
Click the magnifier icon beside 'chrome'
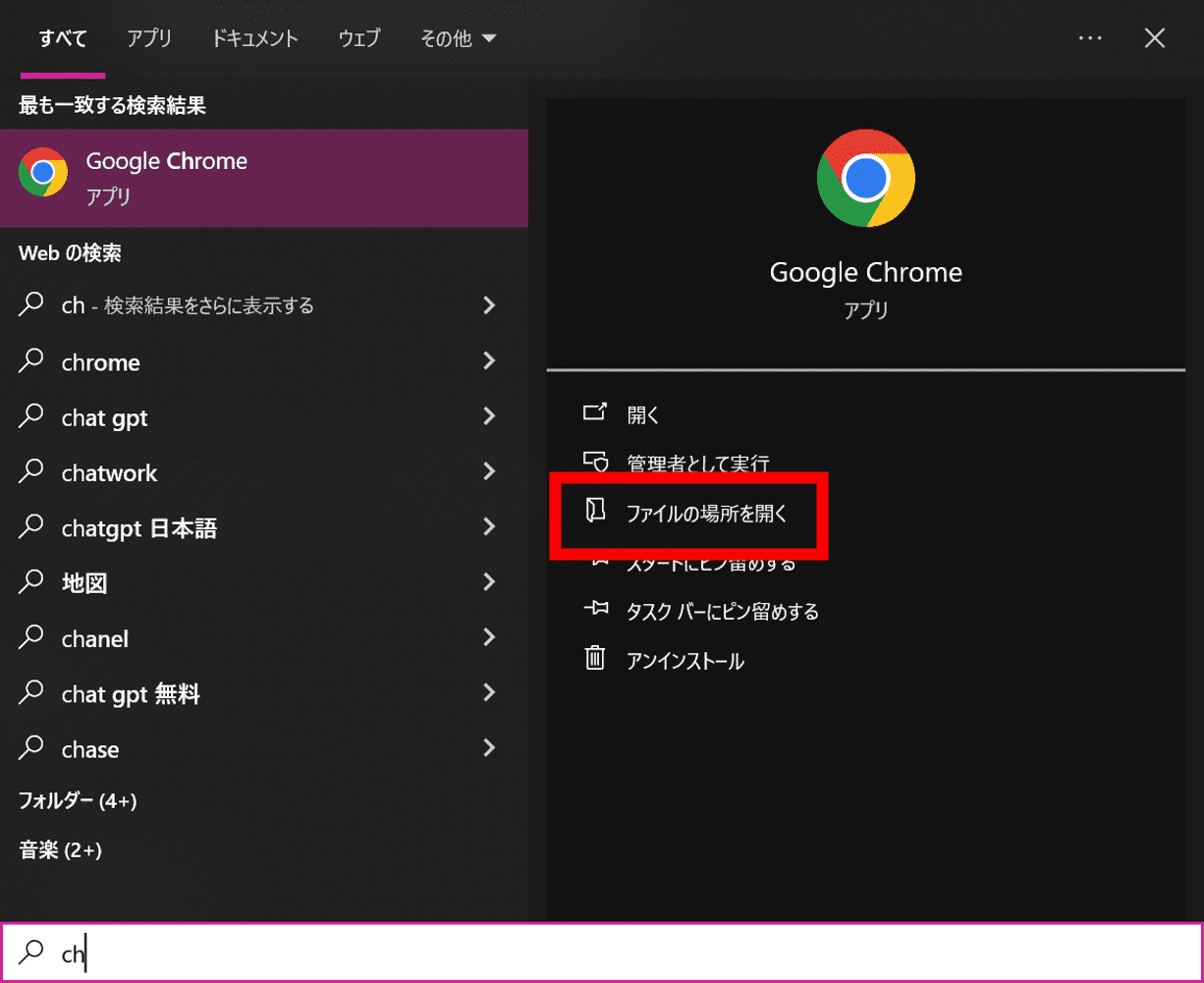click(31, 361)
